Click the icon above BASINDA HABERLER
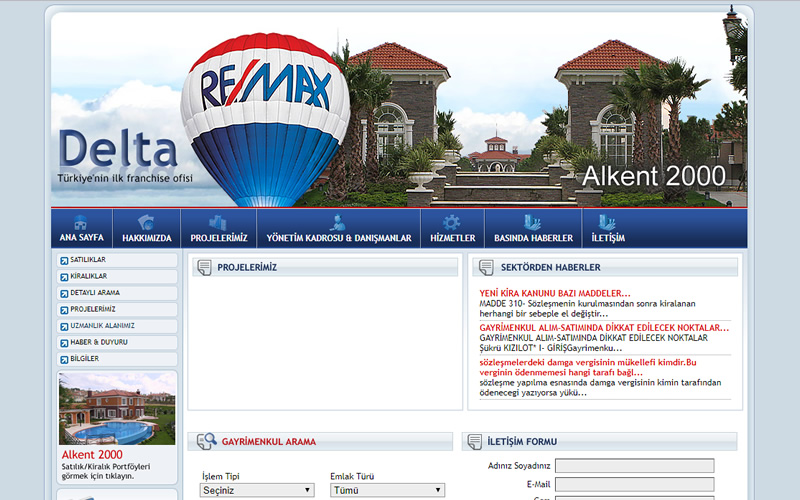 [532, 222]
